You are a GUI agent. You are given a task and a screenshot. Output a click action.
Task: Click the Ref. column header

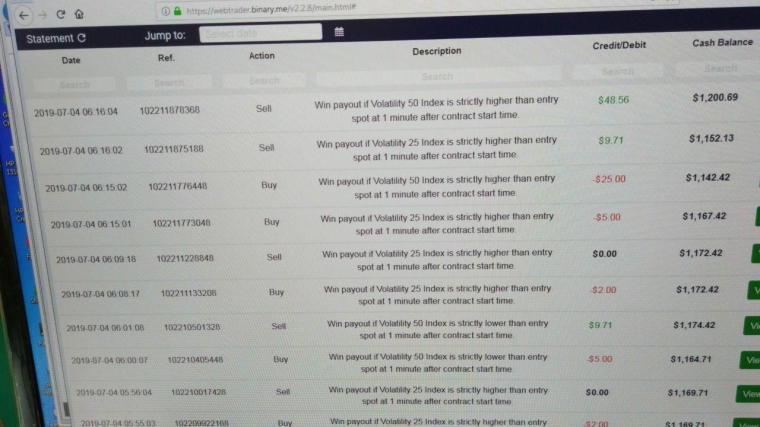166,57
